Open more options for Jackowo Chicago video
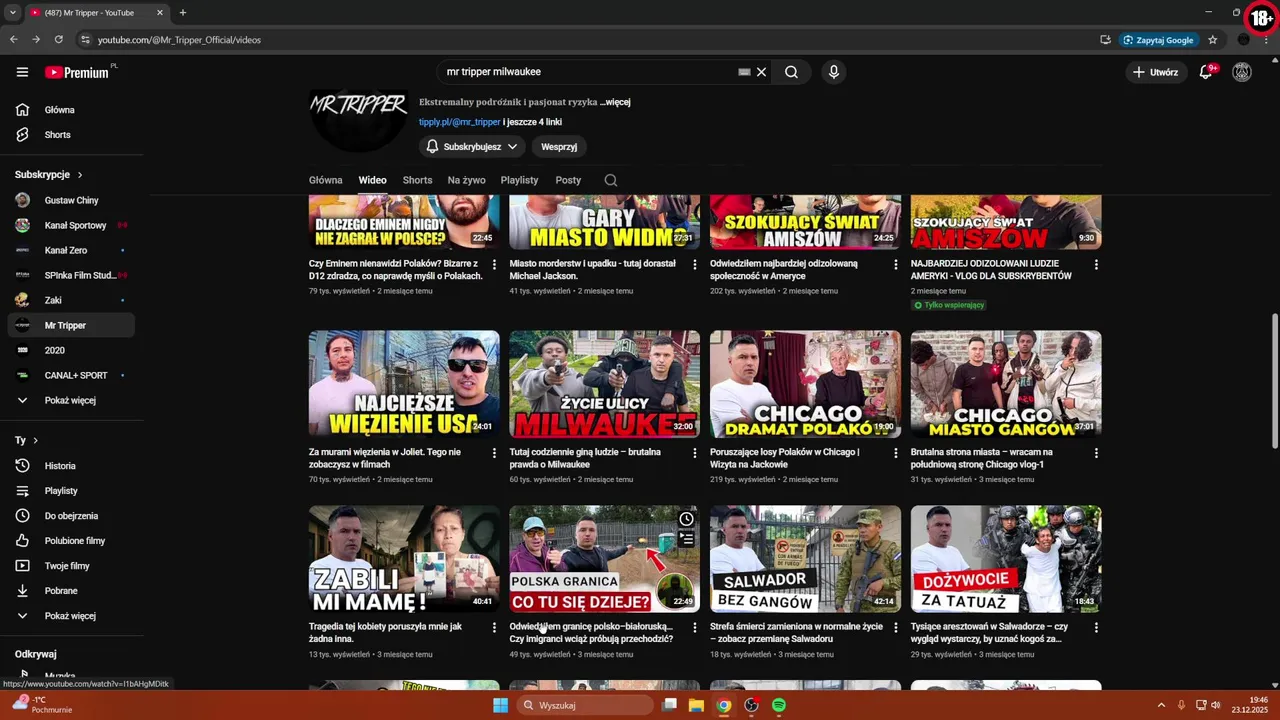 click(x=896, y=453)
